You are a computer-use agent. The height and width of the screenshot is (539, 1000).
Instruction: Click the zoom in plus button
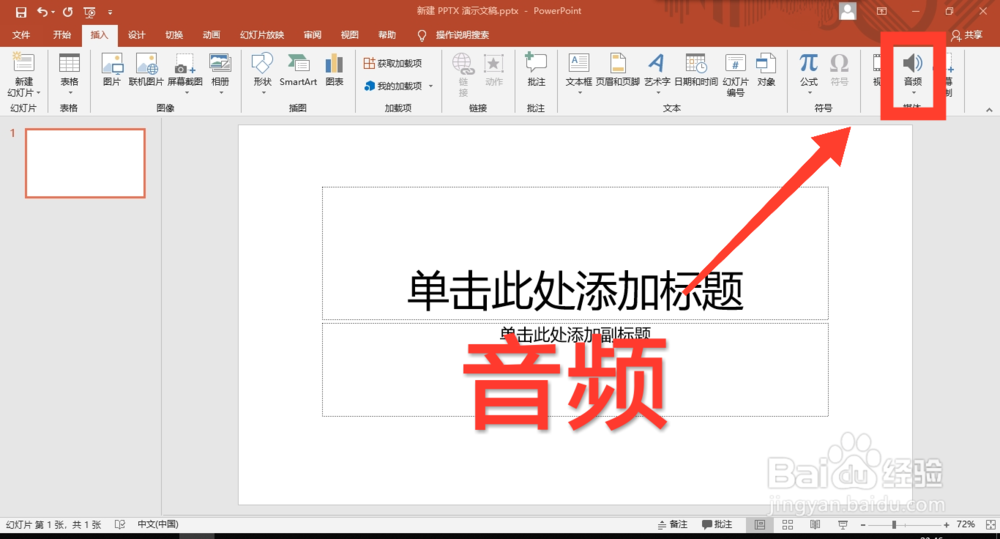point(946,525)
